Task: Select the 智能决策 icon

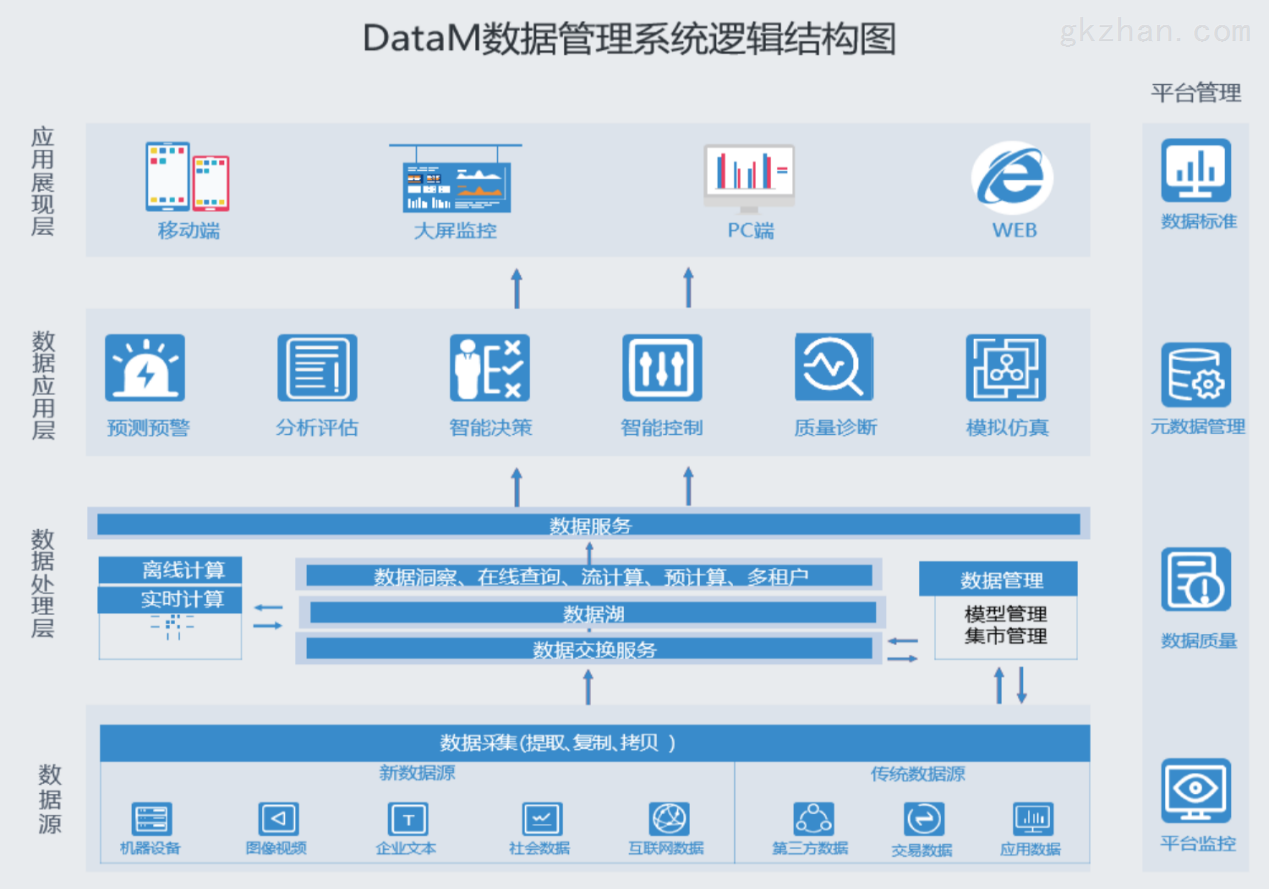Action: coord(489,366)
